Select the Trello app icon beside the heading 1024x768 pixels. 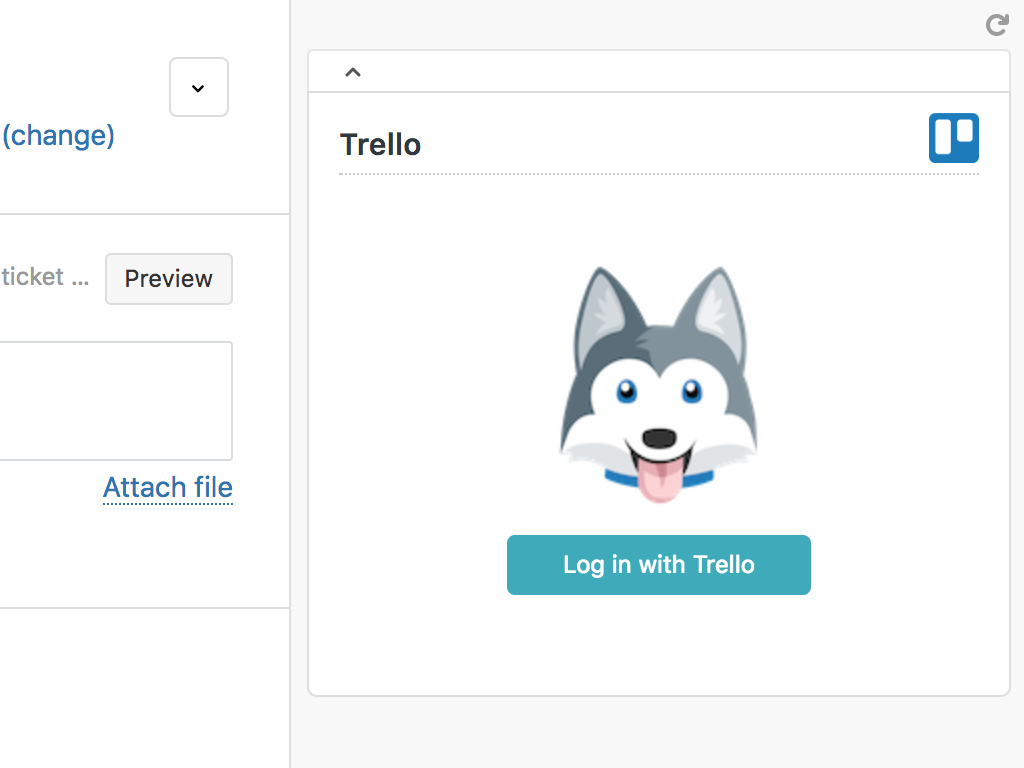954,138
